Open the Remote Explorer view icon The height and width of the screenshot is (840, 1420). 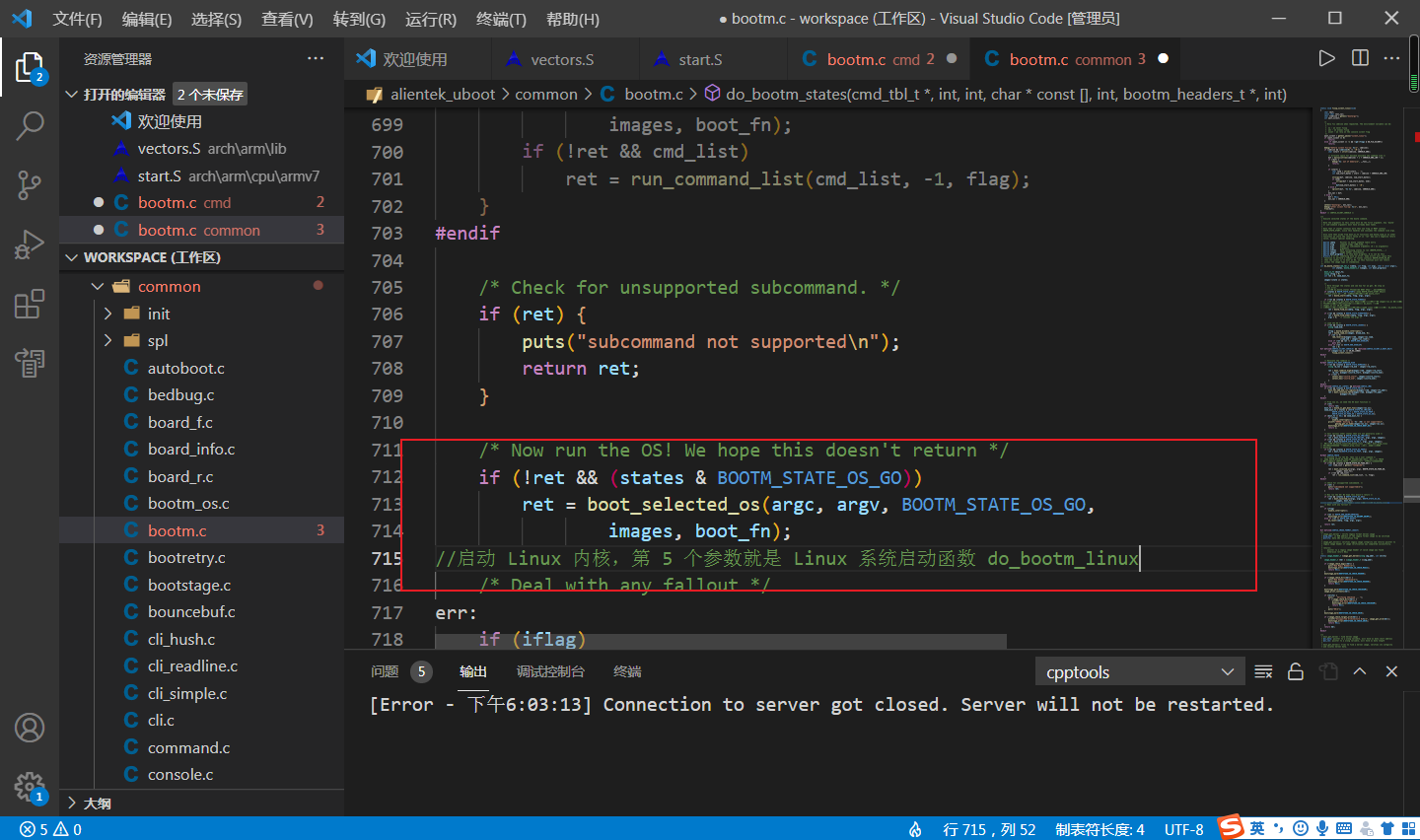30,363
